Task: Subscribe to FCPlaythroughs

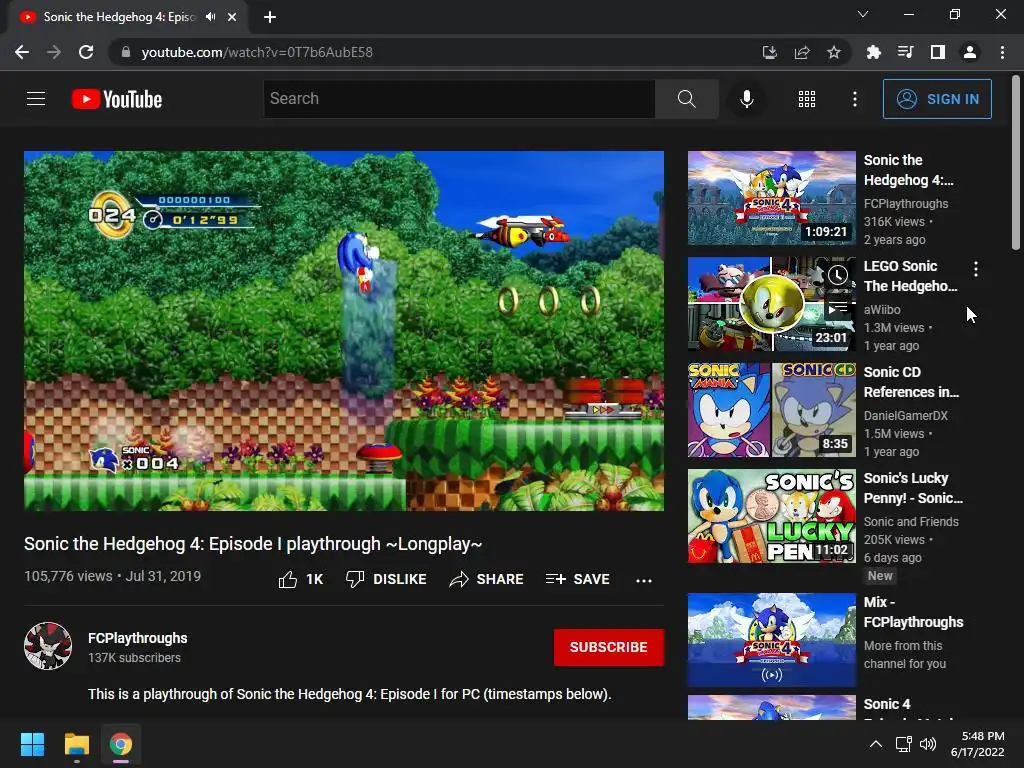Action: [x=609, y=647]
